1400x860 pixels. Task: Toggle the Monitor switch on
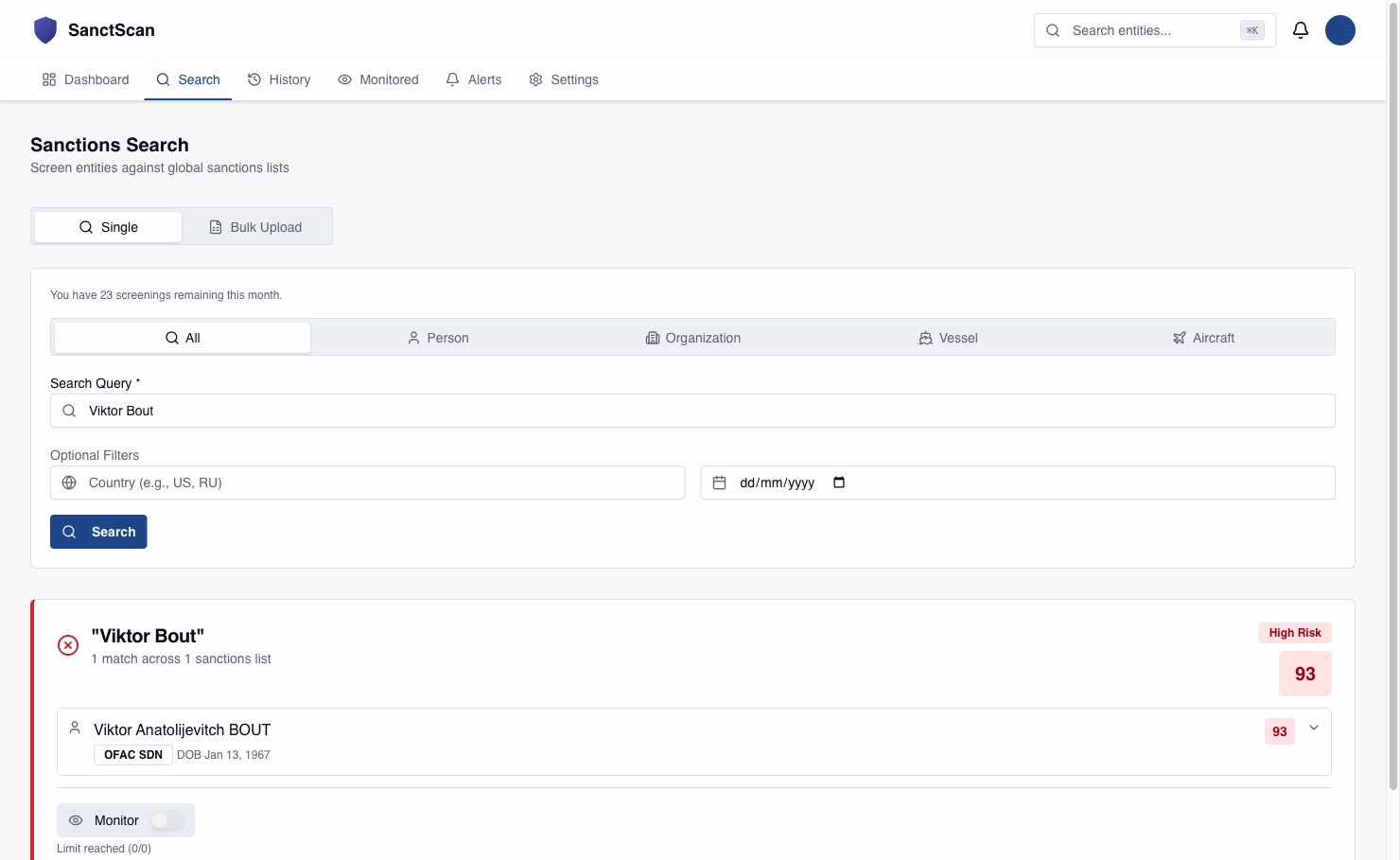(167, 820)
